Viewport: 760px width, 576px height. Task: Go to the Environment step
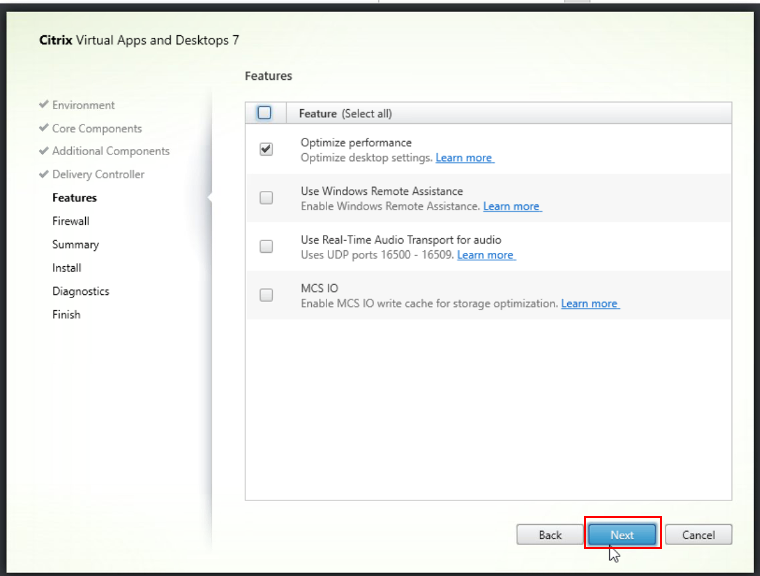click(x=83, y=105)
